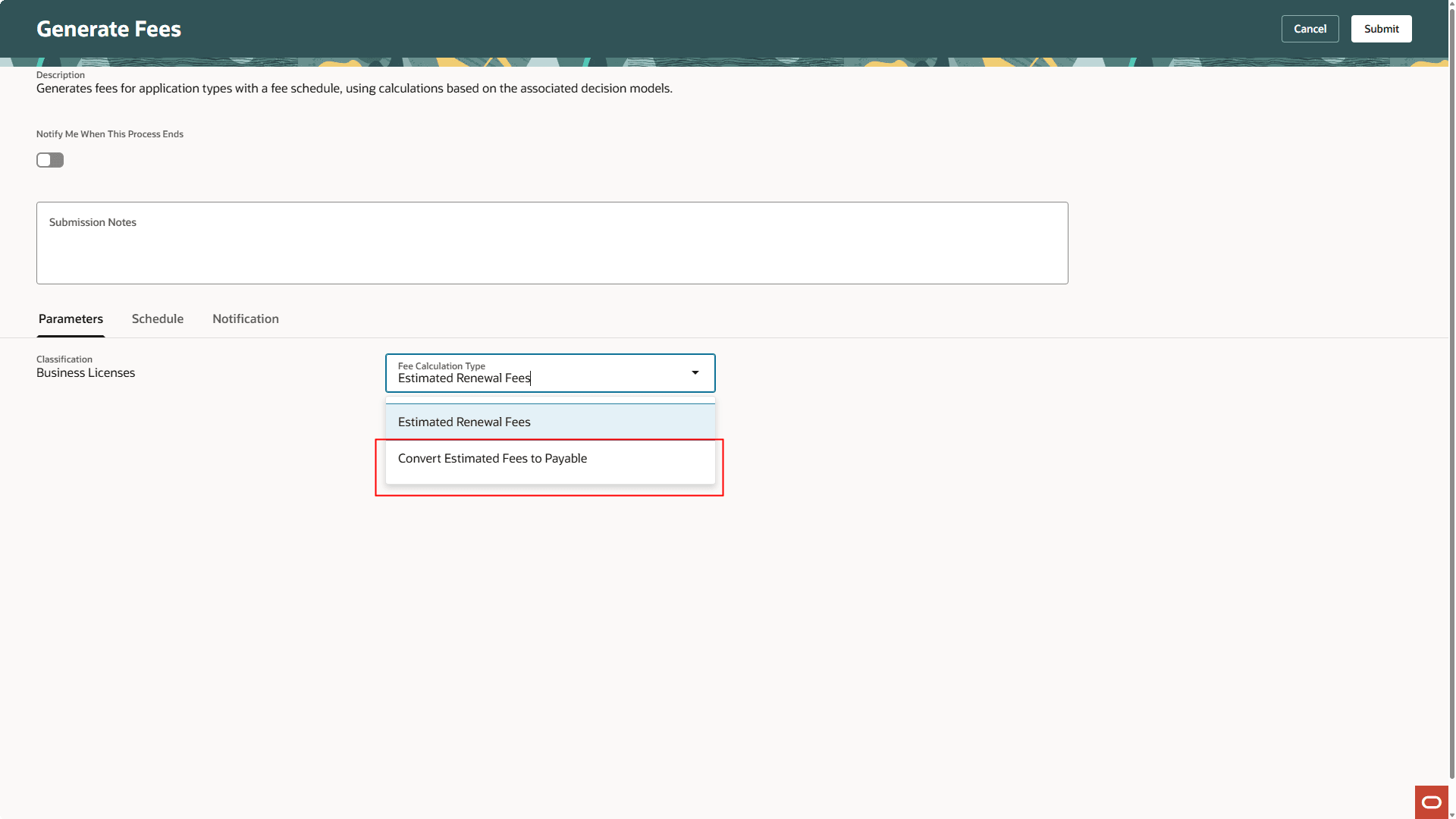Click the scrollbar down arrow

click(x=1451, y=814)
